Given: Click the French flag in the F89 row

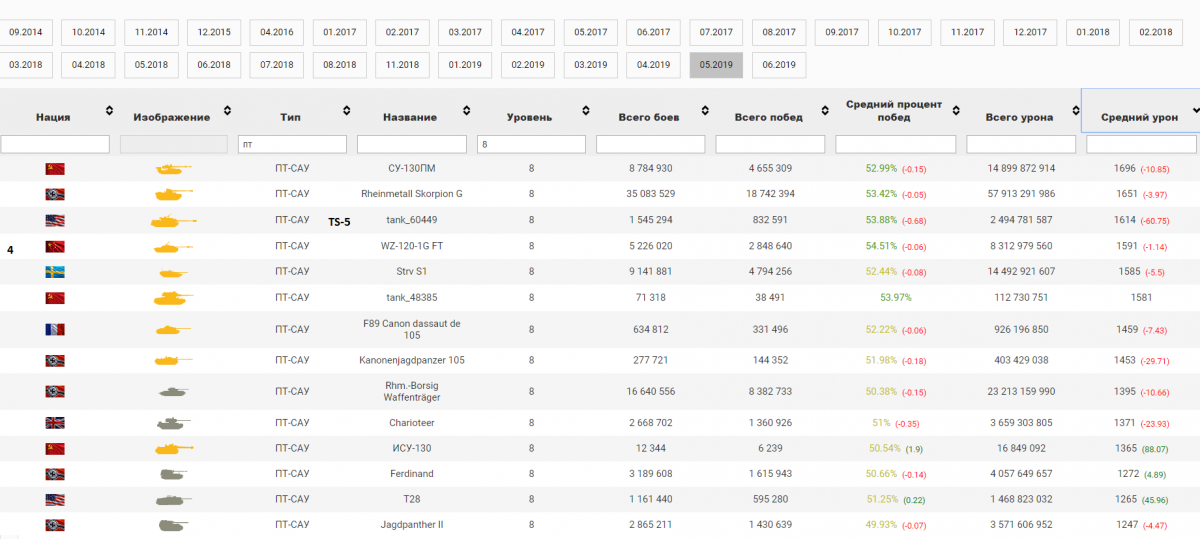Looking at the screenshot, I should (x=55, y=330).
